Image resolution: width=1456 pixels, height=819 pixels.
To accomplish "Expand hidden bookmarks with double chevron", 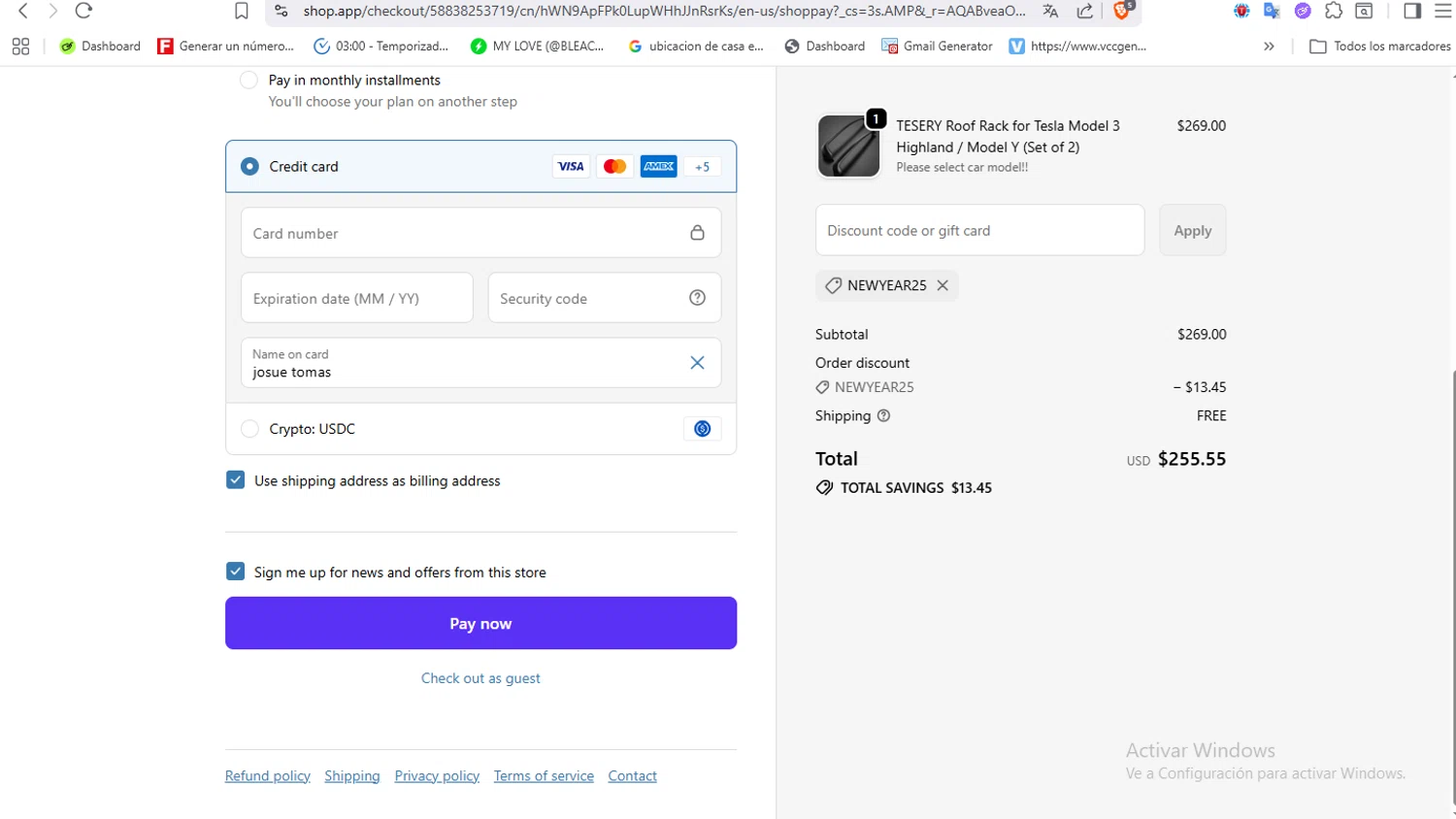I will [1269, 47].
